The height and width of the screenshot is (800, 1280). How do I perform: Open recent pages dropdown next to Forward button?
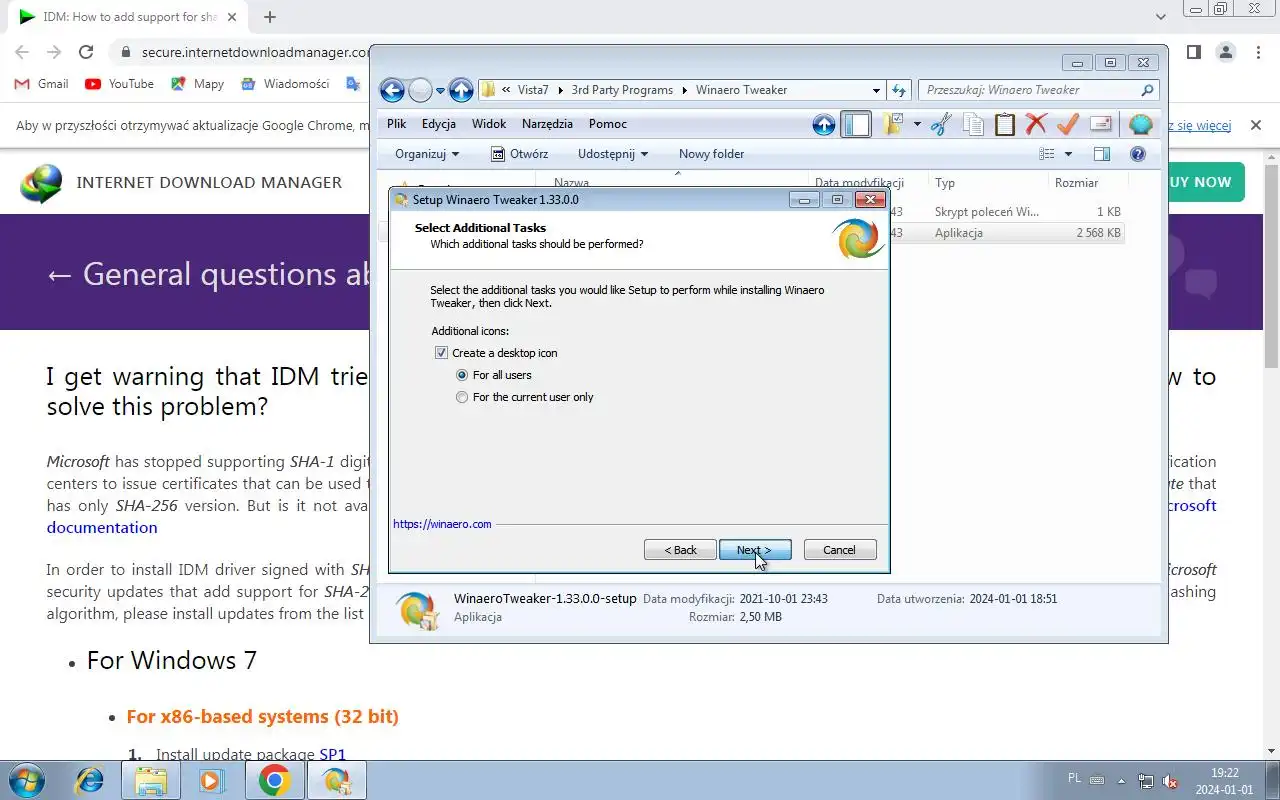click(x=440, y=91)
